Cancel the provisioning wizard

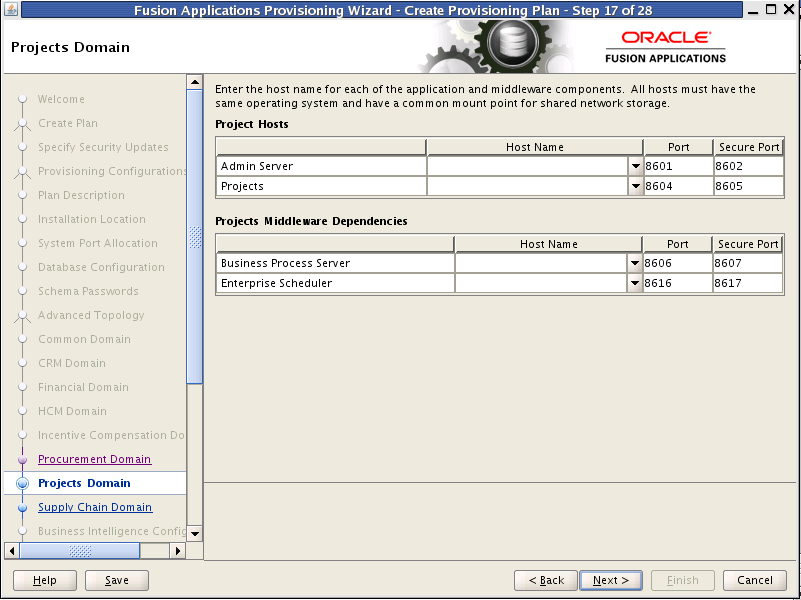[755, 580]
